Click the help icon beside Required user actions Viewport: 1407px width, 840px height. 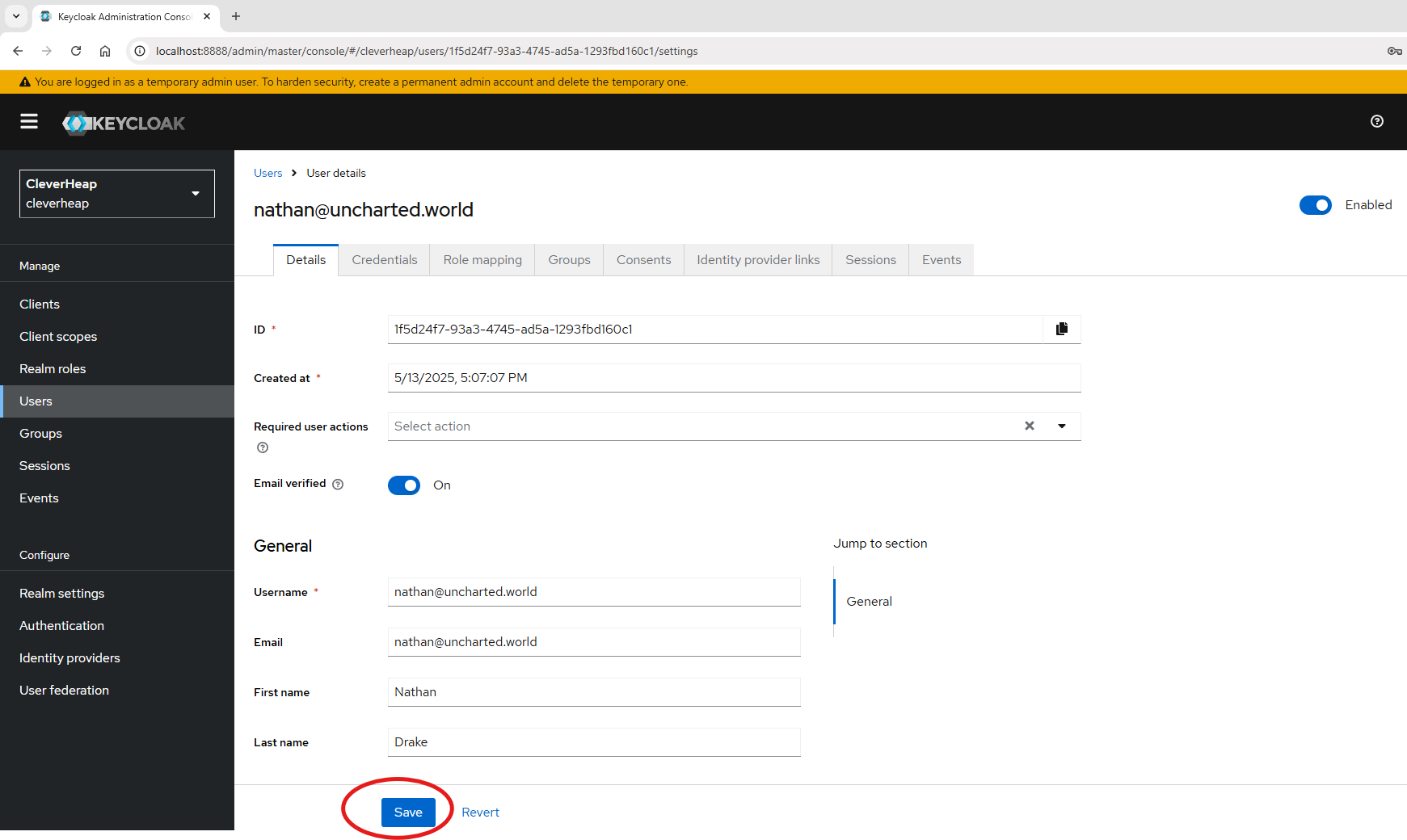pos(262,447)
